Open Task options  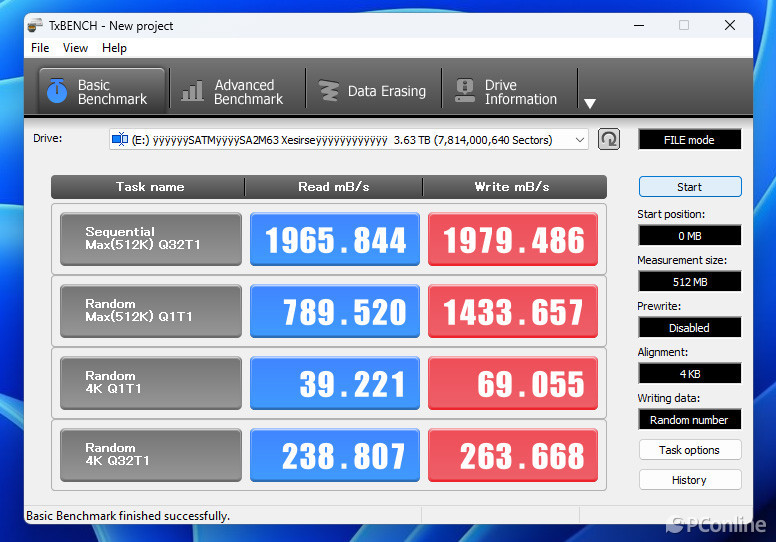690,449
